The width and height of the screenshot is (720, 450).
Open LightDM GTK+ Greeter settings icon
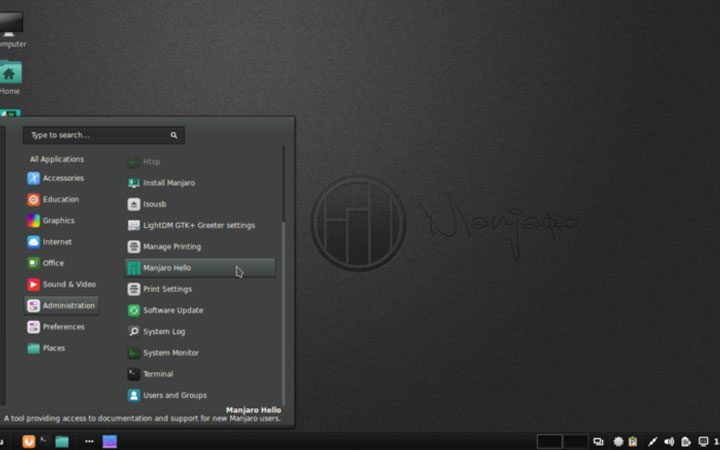134,225
